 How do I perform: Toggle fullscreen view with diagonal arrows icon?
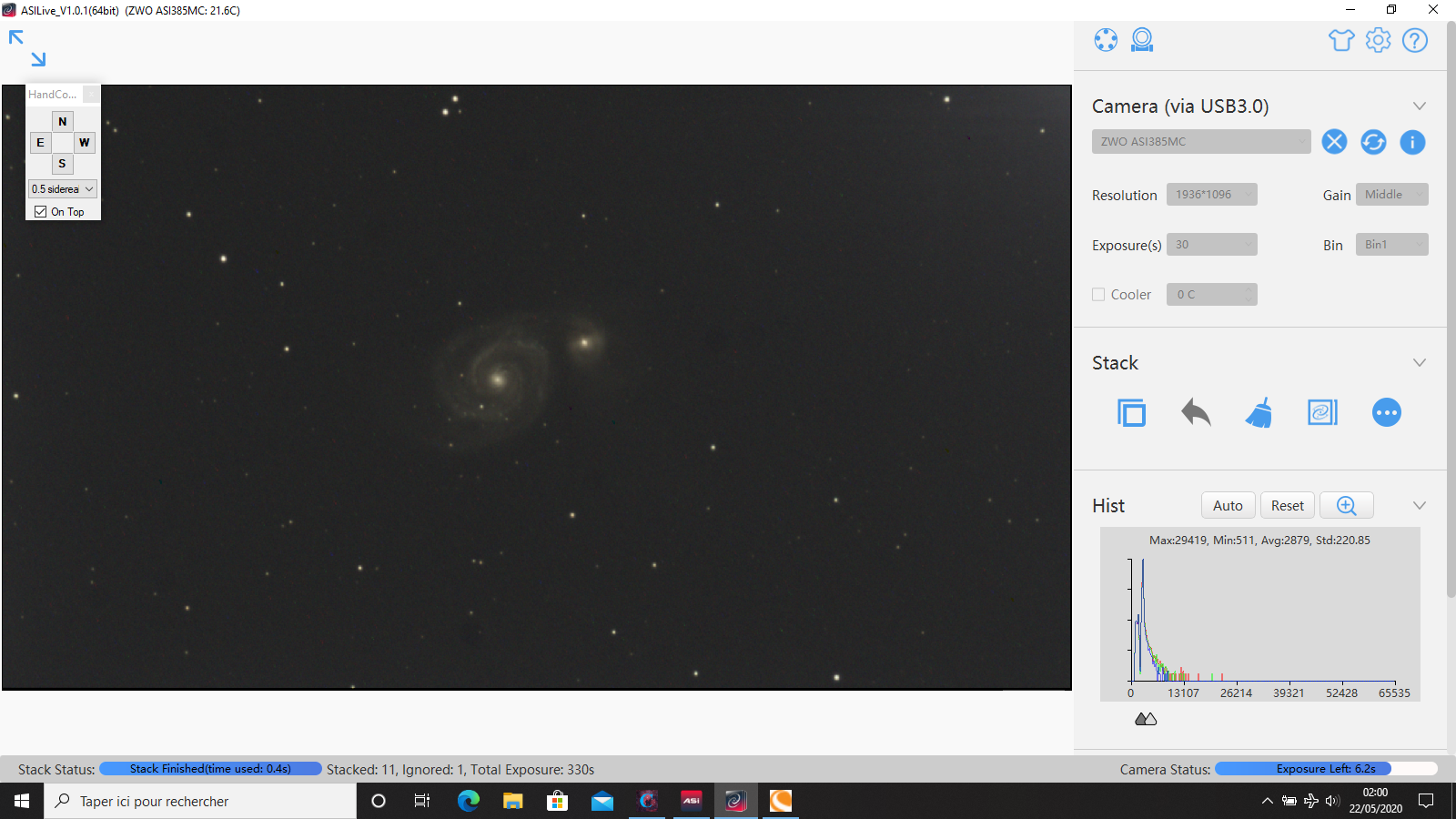coord(27,48)
